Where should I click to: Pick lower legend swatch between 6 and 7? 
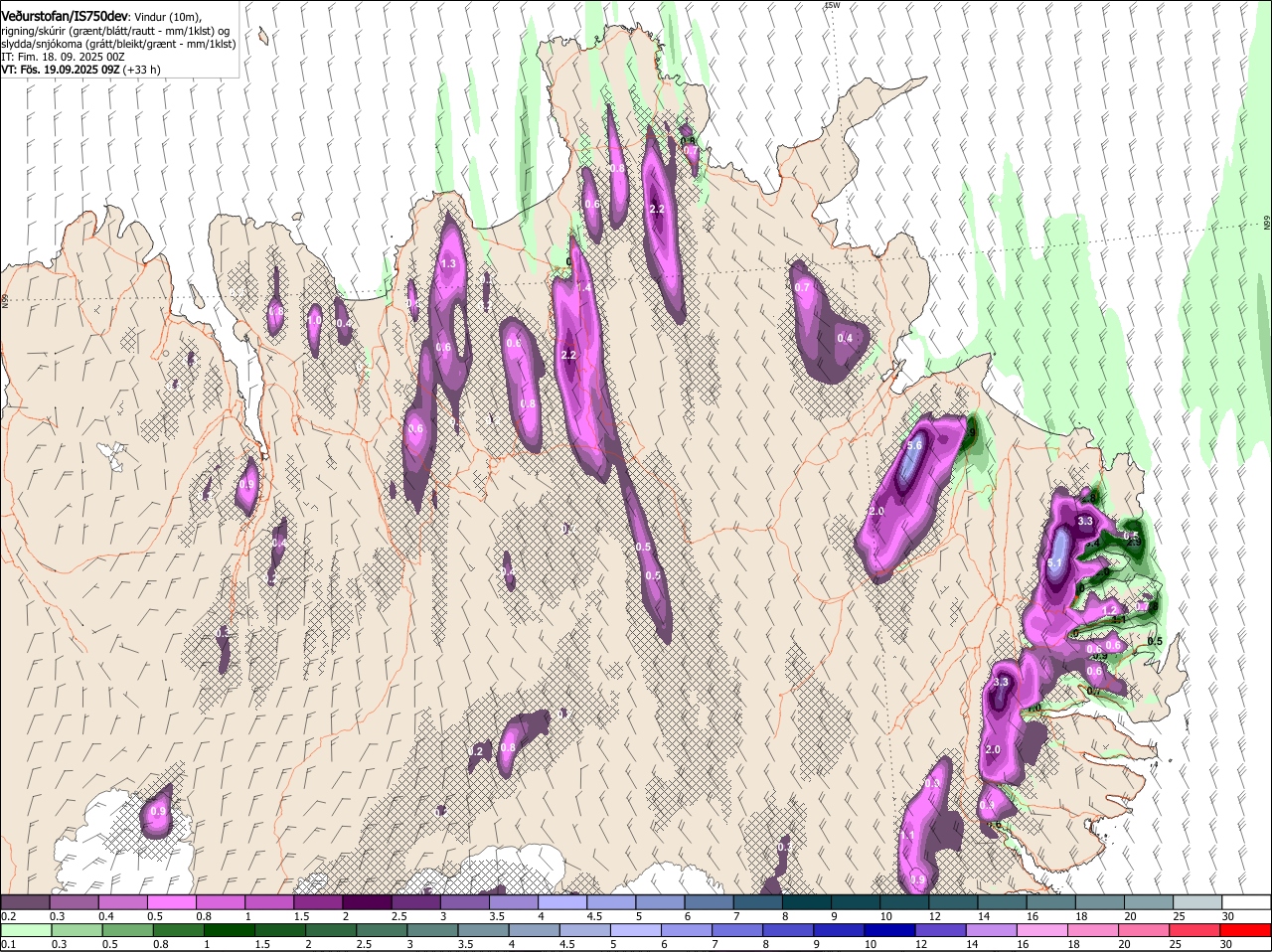(688, 929)
